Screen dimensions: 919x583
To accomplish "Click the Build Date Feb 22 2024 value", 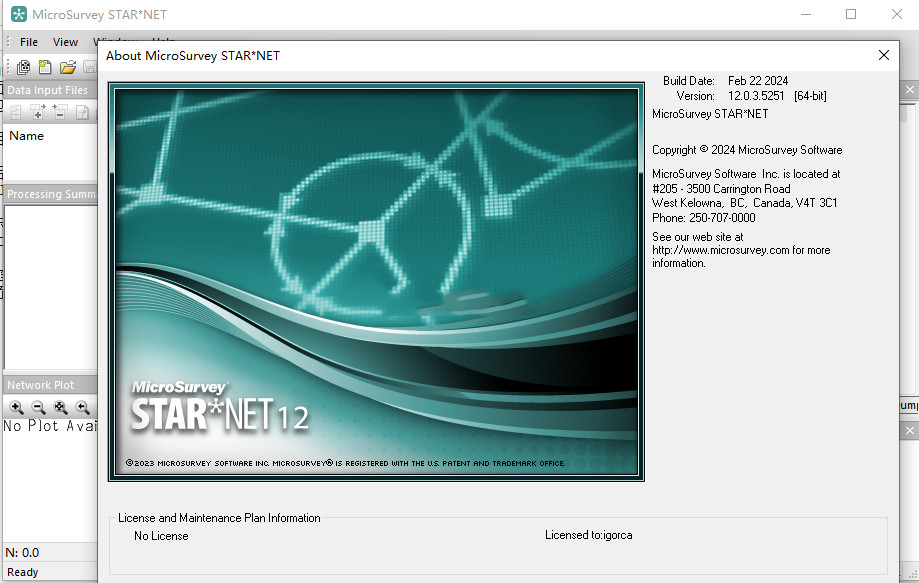I will point(758,81).
